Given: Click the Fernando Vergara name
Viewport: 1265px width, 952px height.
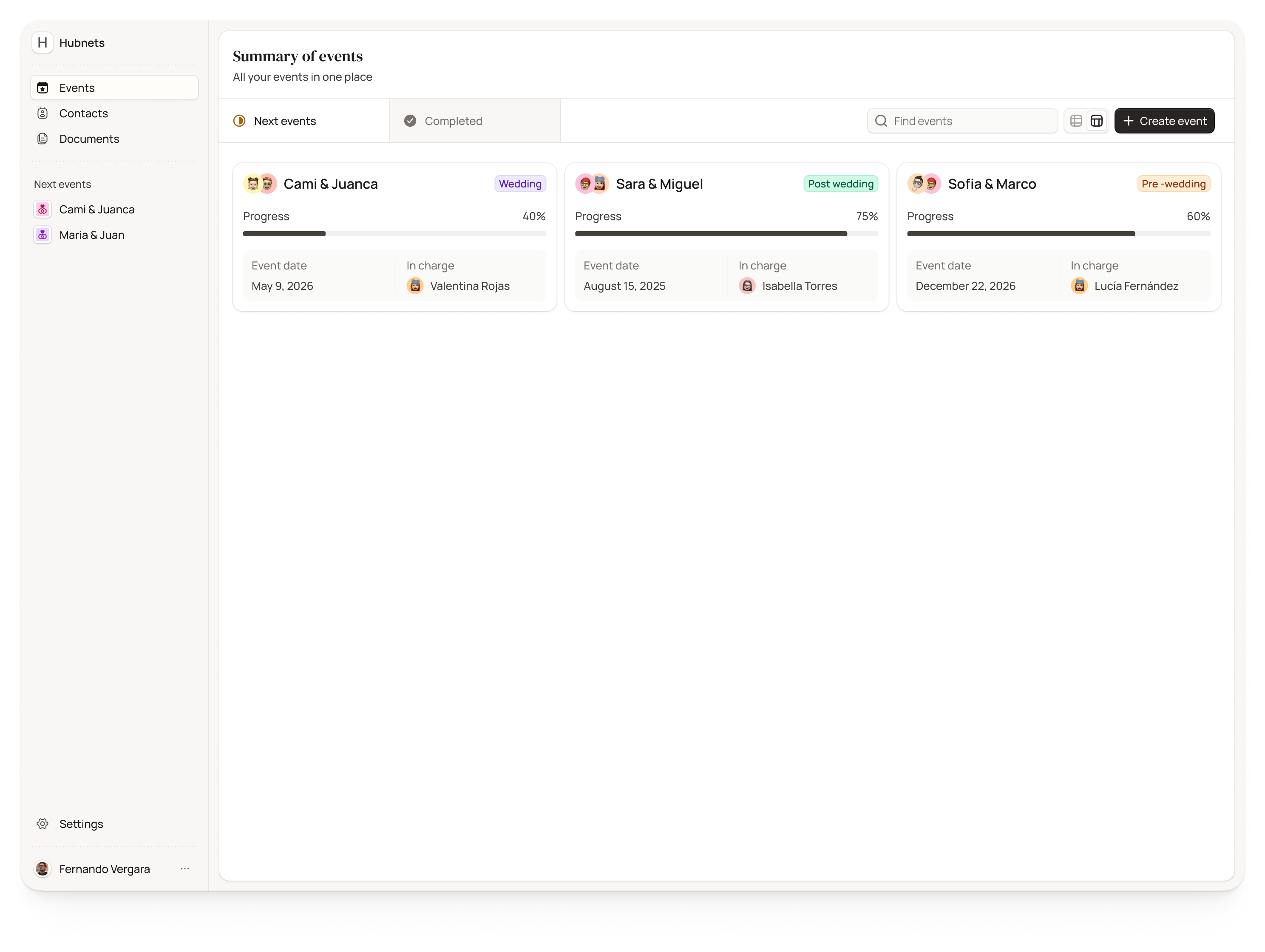Looking at the screenshot, I should tap(105, 869).
